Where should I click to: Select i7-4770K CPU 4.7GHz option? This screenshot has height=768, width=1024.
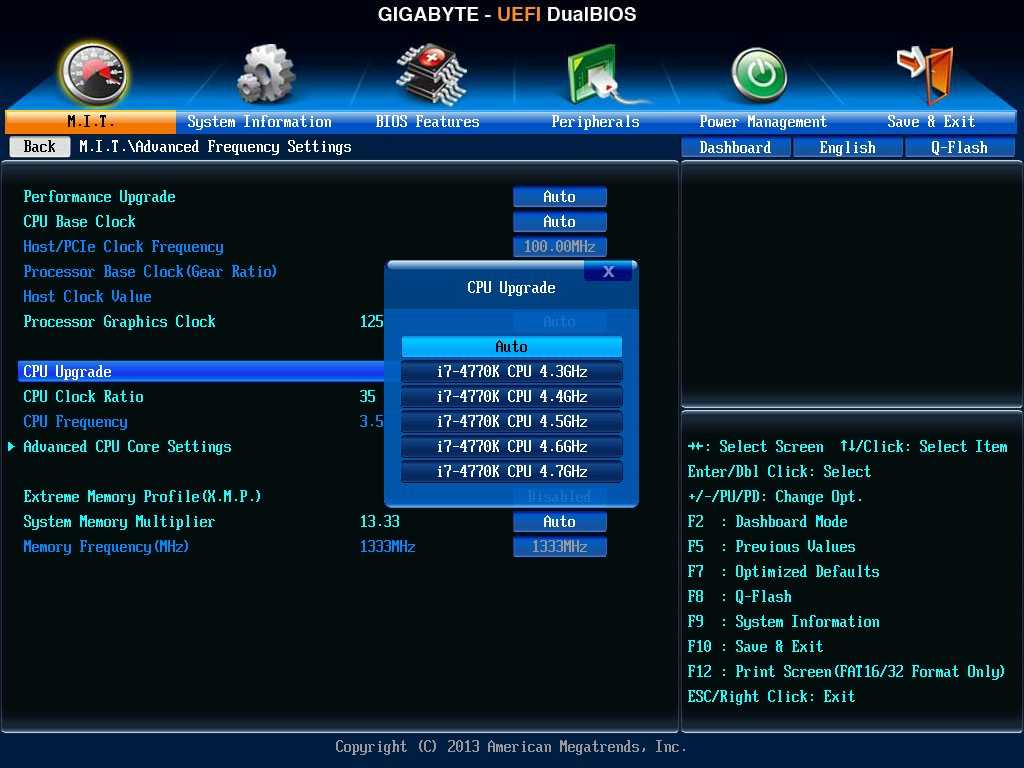coord(511,471)
